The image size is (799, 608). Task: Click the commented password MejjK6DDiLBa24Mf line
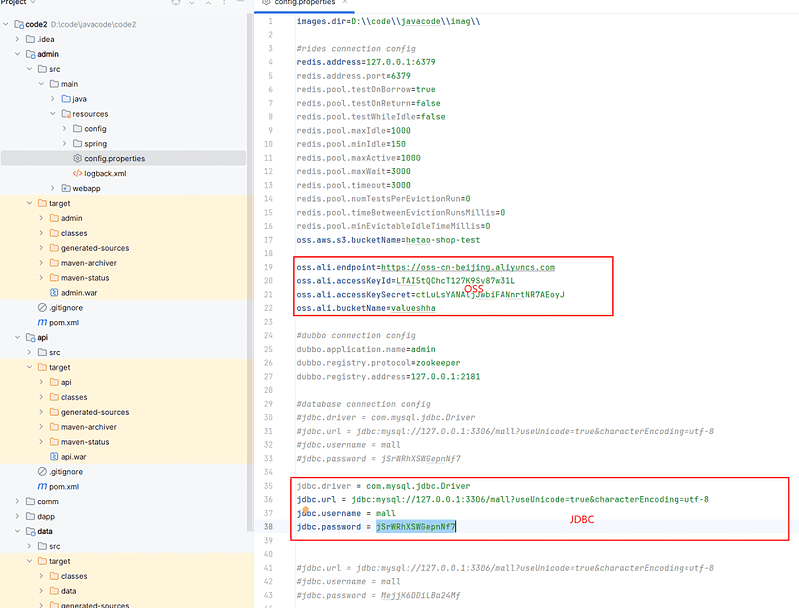[x=379, y=595]
